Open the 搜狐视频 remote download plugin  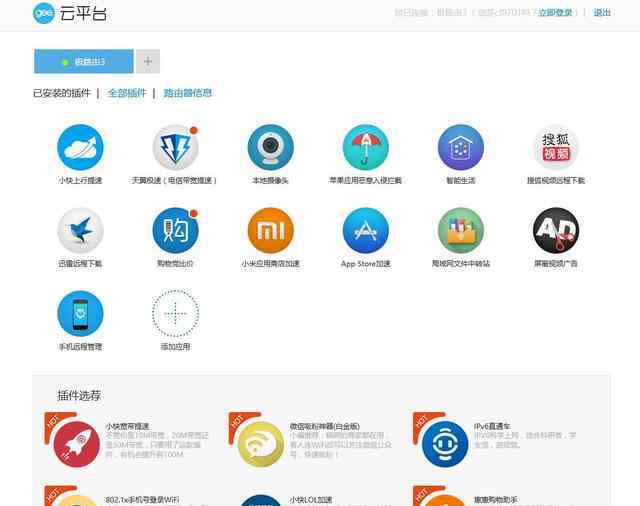tap(556, 147)
